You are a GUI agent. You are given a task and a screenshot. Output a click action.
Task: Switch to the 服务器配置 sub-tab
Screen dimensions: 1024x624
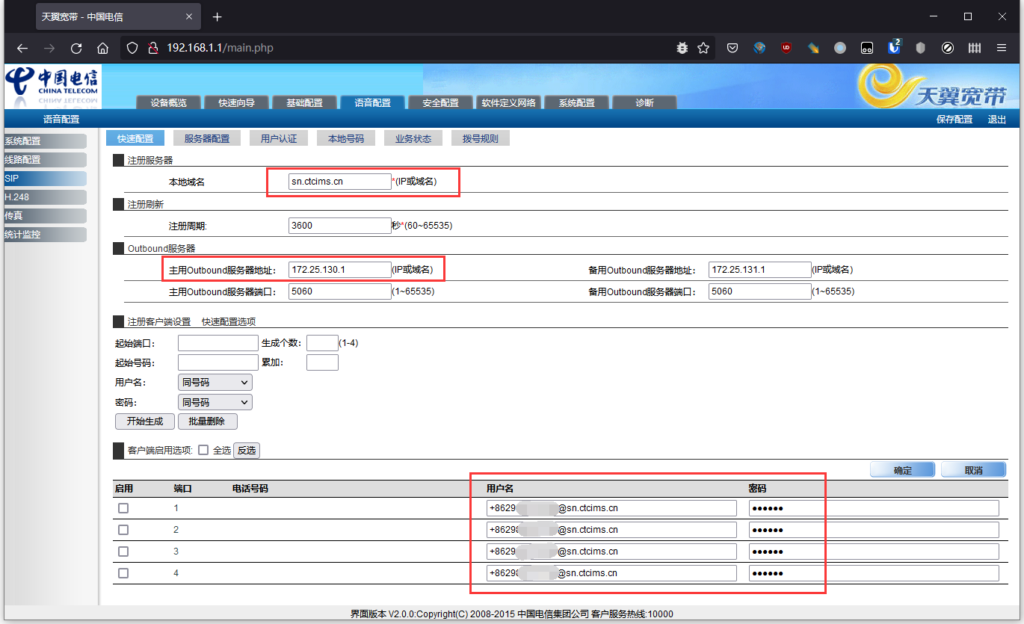pyautogui.click(x=207, y=138)
